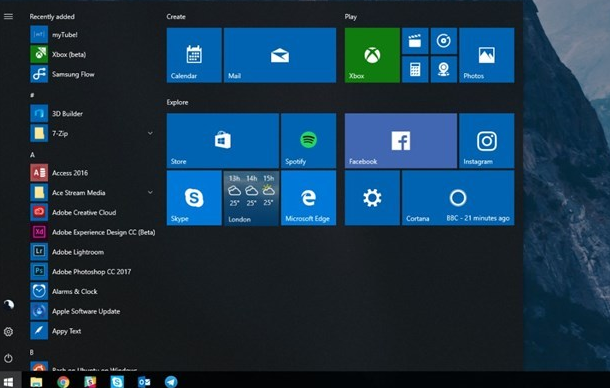Launch Xbox (beta) from Recently added

click(93, 54)
